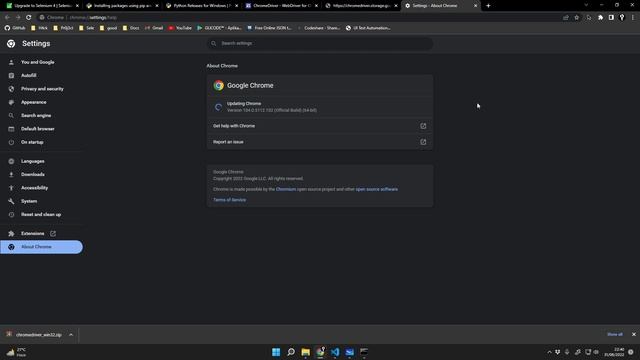Switch to the chromedriver.storage tab
640x360 pixels.
[361, 6]
